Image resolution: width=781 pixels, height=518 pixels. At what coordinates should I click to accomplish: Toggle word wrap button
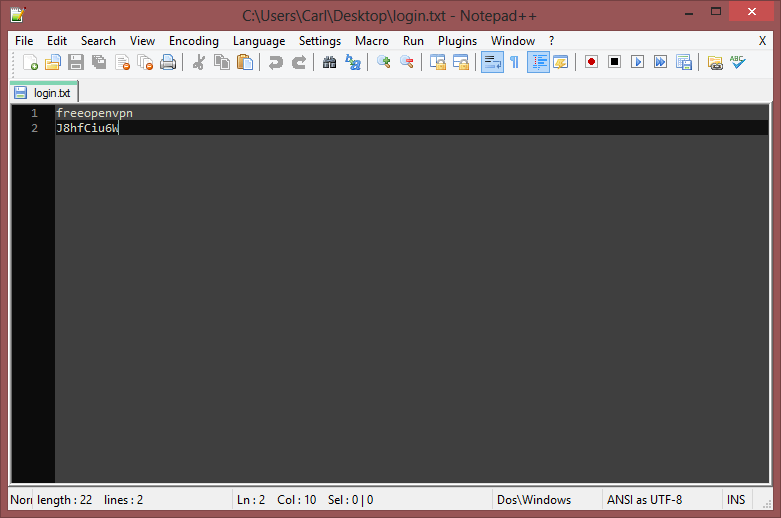click(492, 62)
